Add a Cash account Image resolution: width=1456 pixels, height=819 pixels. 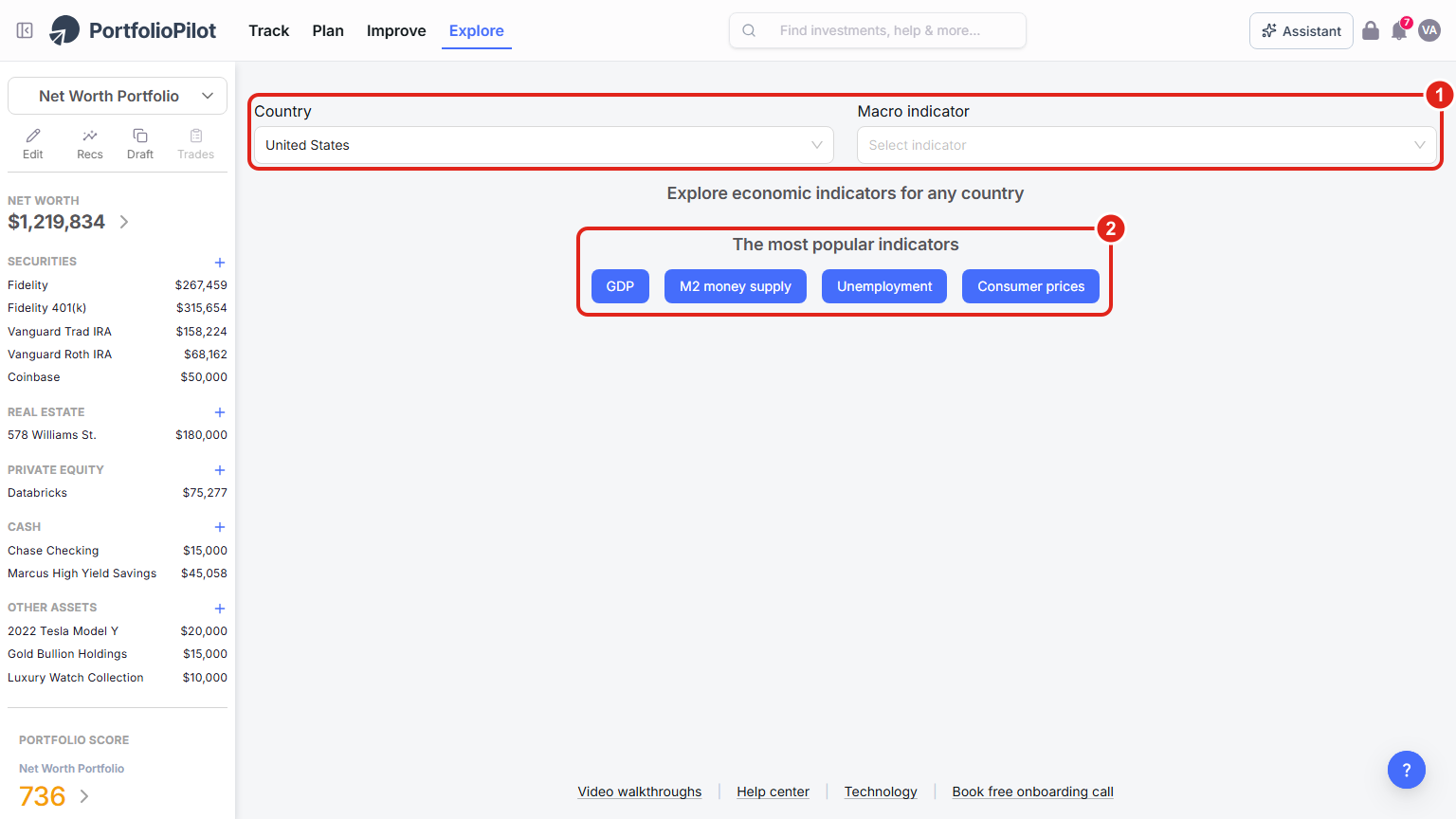point(220,527)
